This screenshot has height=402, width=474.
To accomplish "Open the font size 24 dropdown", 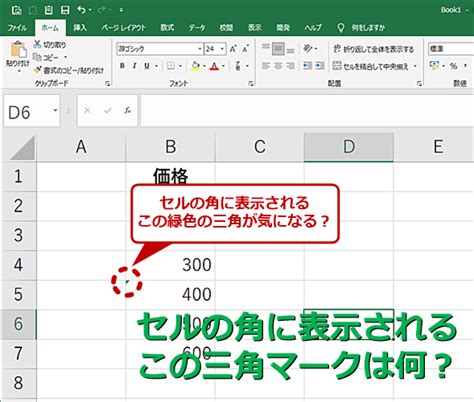I will 222,49.
